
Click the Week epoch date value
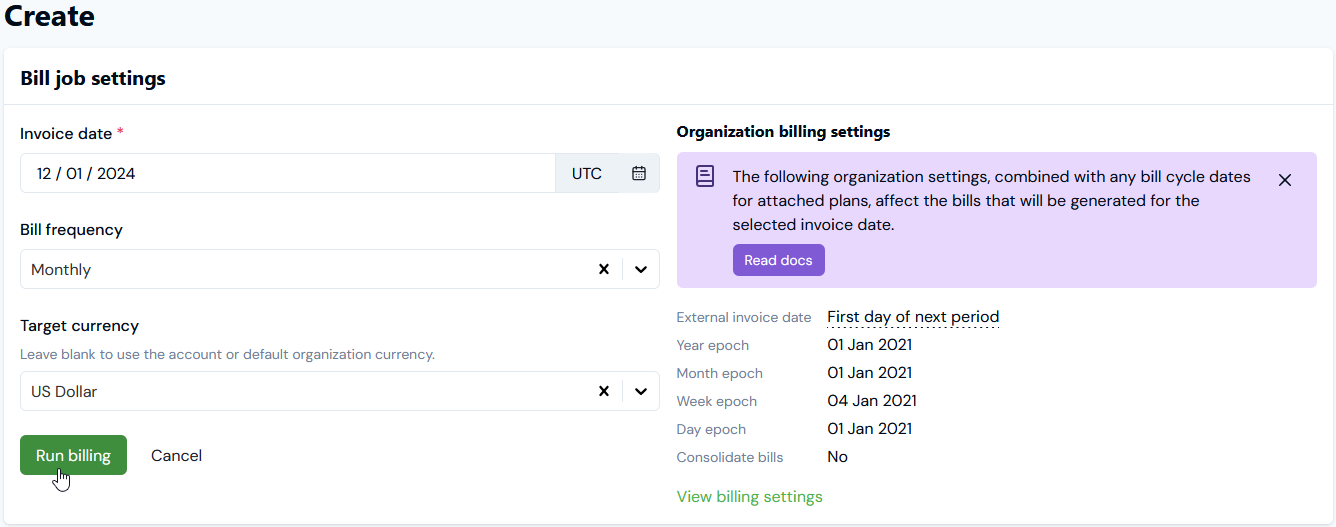click(x=871, y=401)
